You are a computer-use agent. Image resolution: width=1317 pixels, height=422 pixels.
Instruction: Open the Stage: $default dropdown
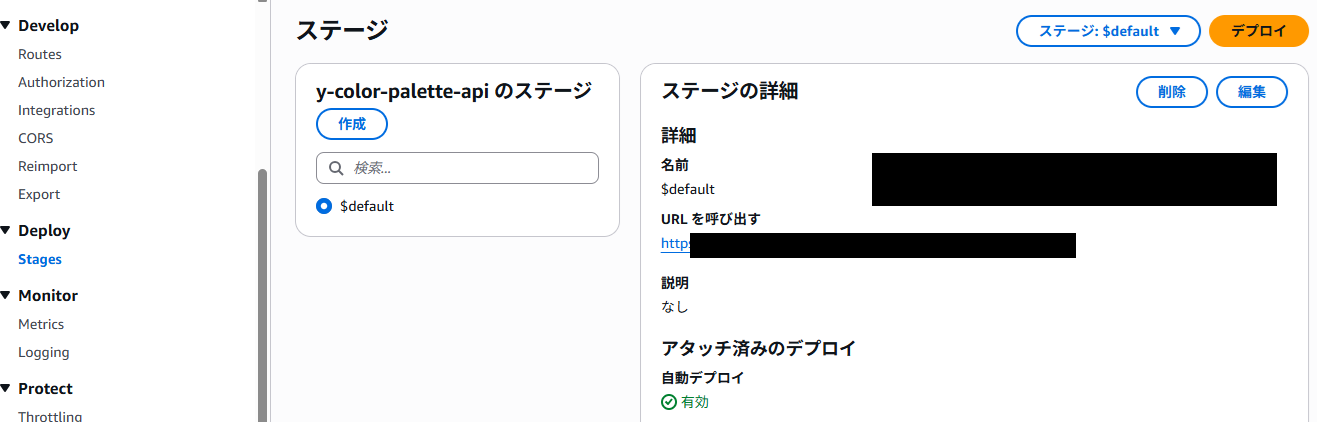tap(1108, 31)
